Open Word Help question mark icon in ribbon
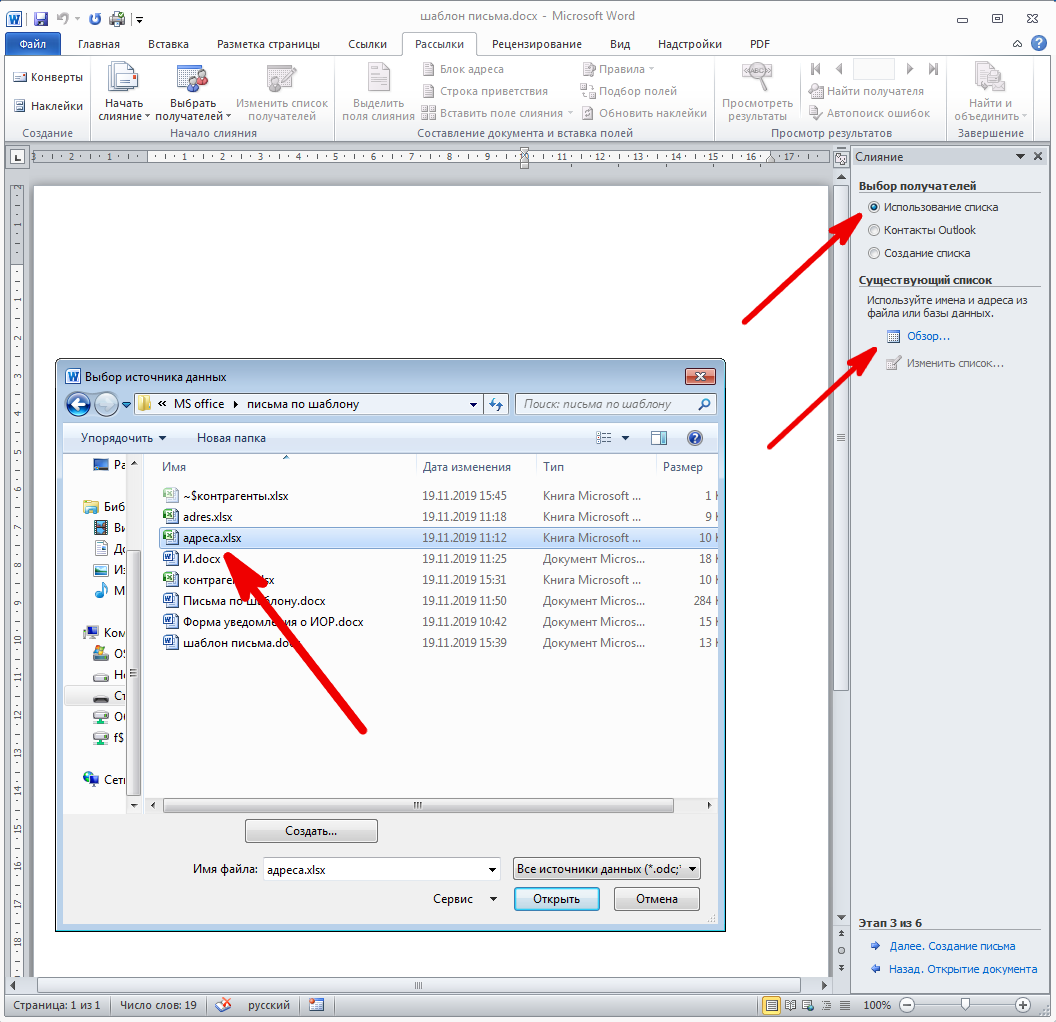This screenshot has height=1022, width=1056. [1039, 44]
